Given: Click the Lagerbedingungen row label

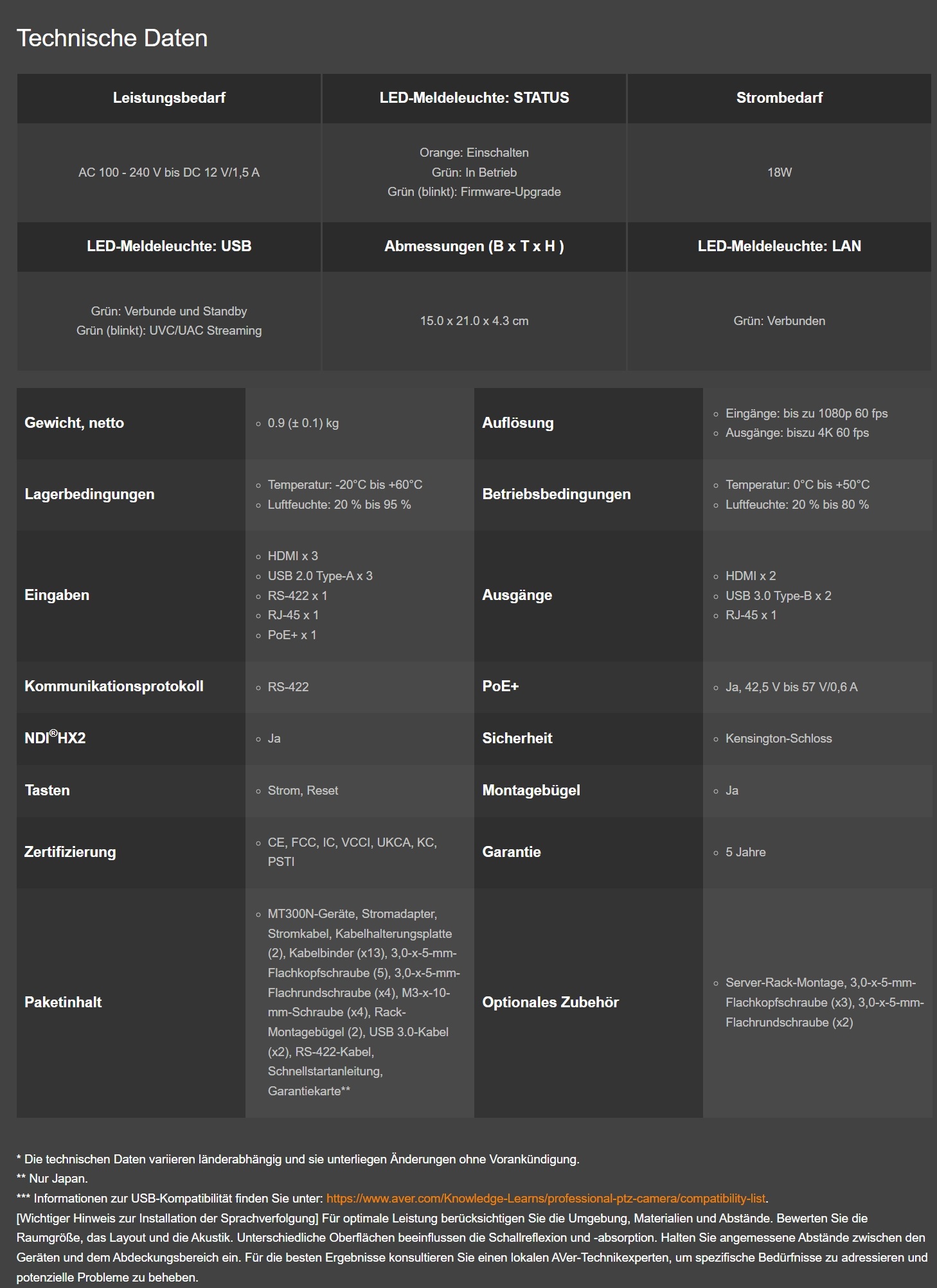Looking at the screenshot, I should pos(89,494).
